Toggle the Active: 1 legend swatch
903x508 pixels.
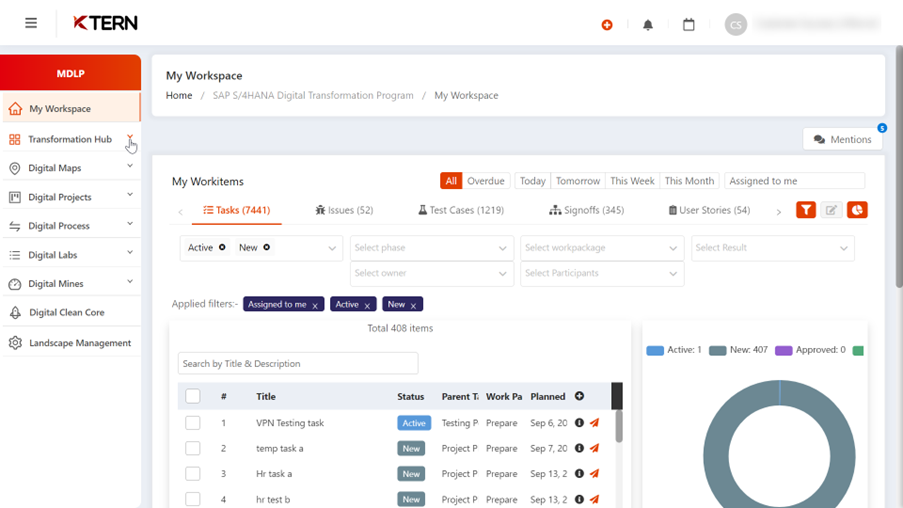coord(655,350)
